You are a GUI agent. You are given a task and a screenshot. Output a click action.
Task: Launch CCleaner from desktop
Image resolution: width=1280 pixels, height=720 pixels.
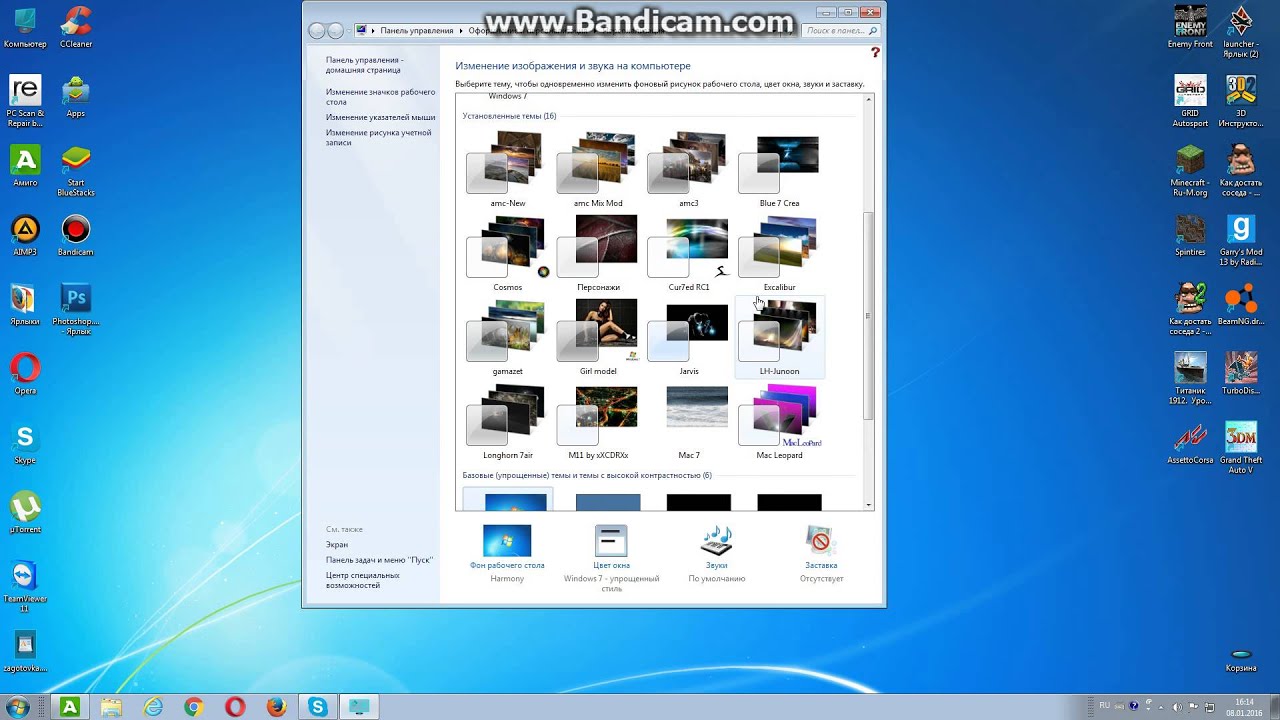76,28
